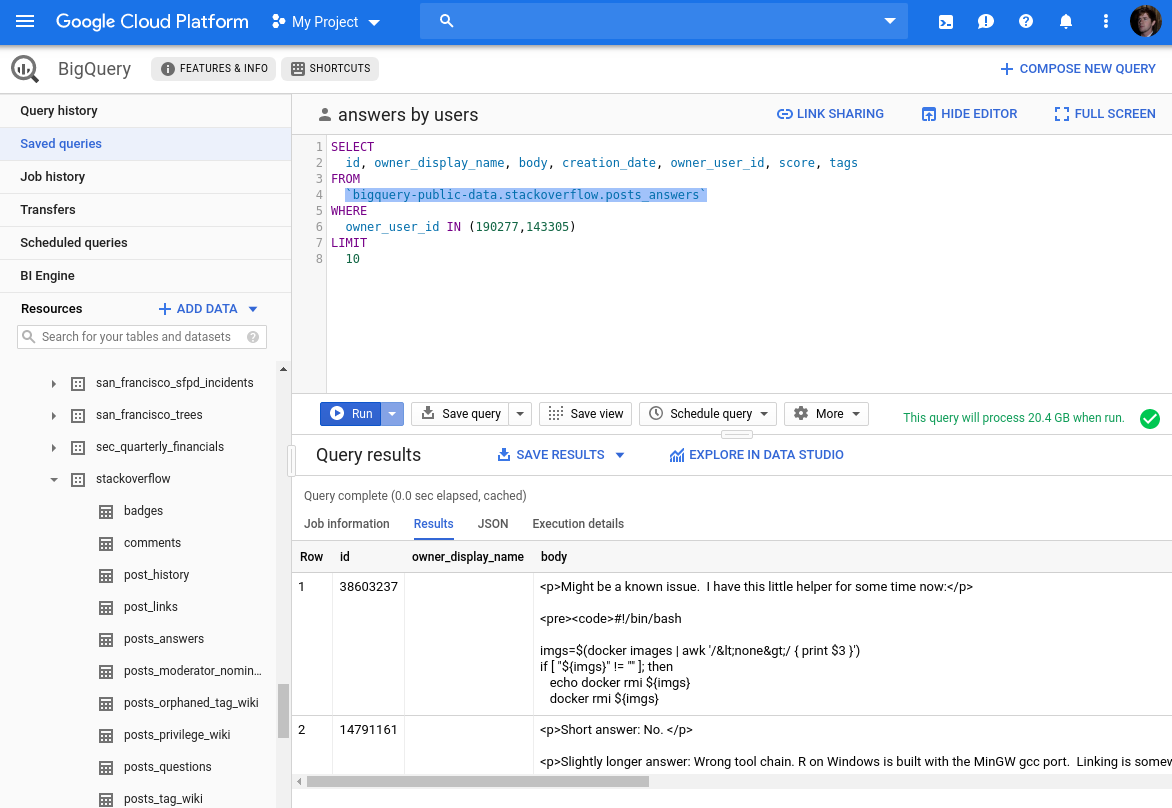Select the post_links table
Image resolution: width=1172 pixels, height=808 pixels.
coord(150,607)
